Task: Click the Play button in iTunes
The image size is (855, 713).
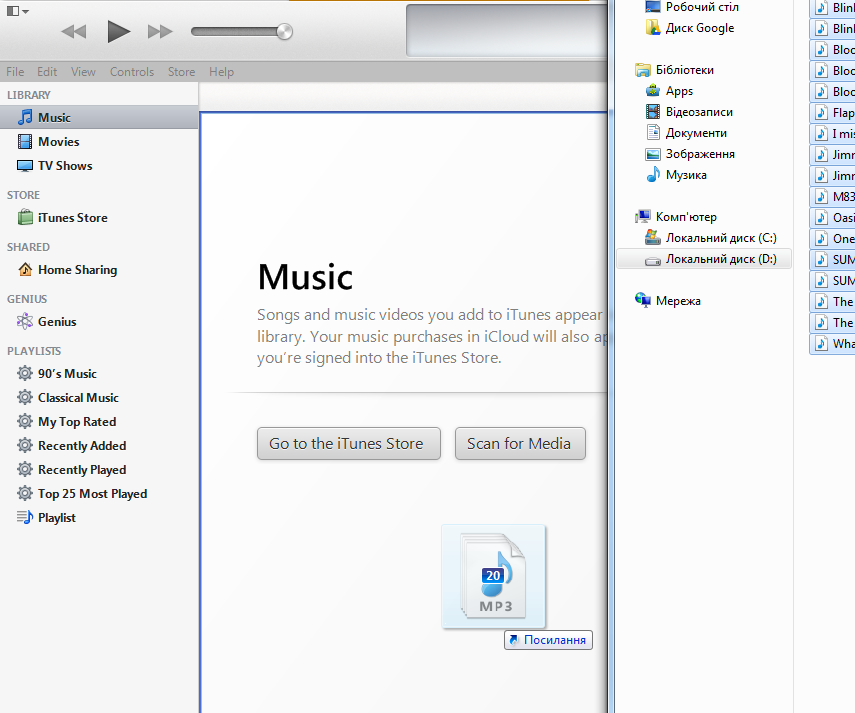Action: coord(119,31)
